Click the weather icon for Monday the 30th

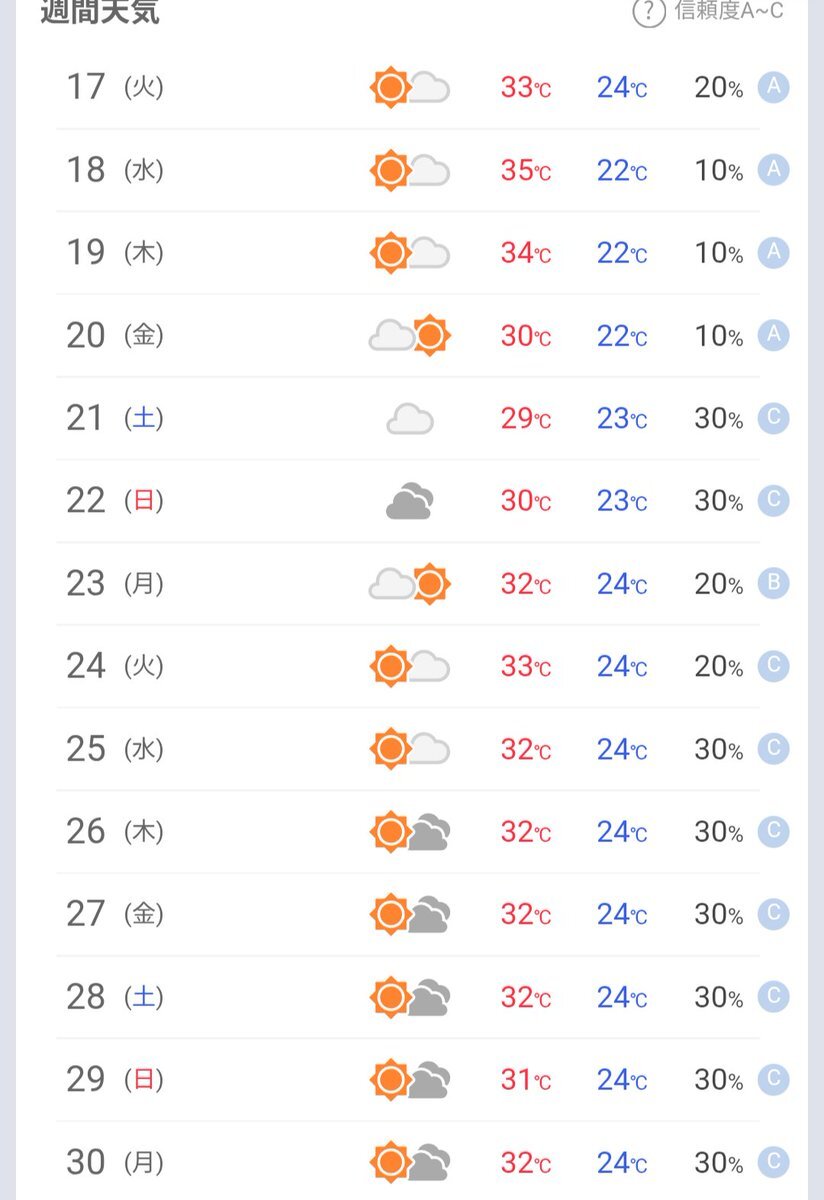point(410,1163)
